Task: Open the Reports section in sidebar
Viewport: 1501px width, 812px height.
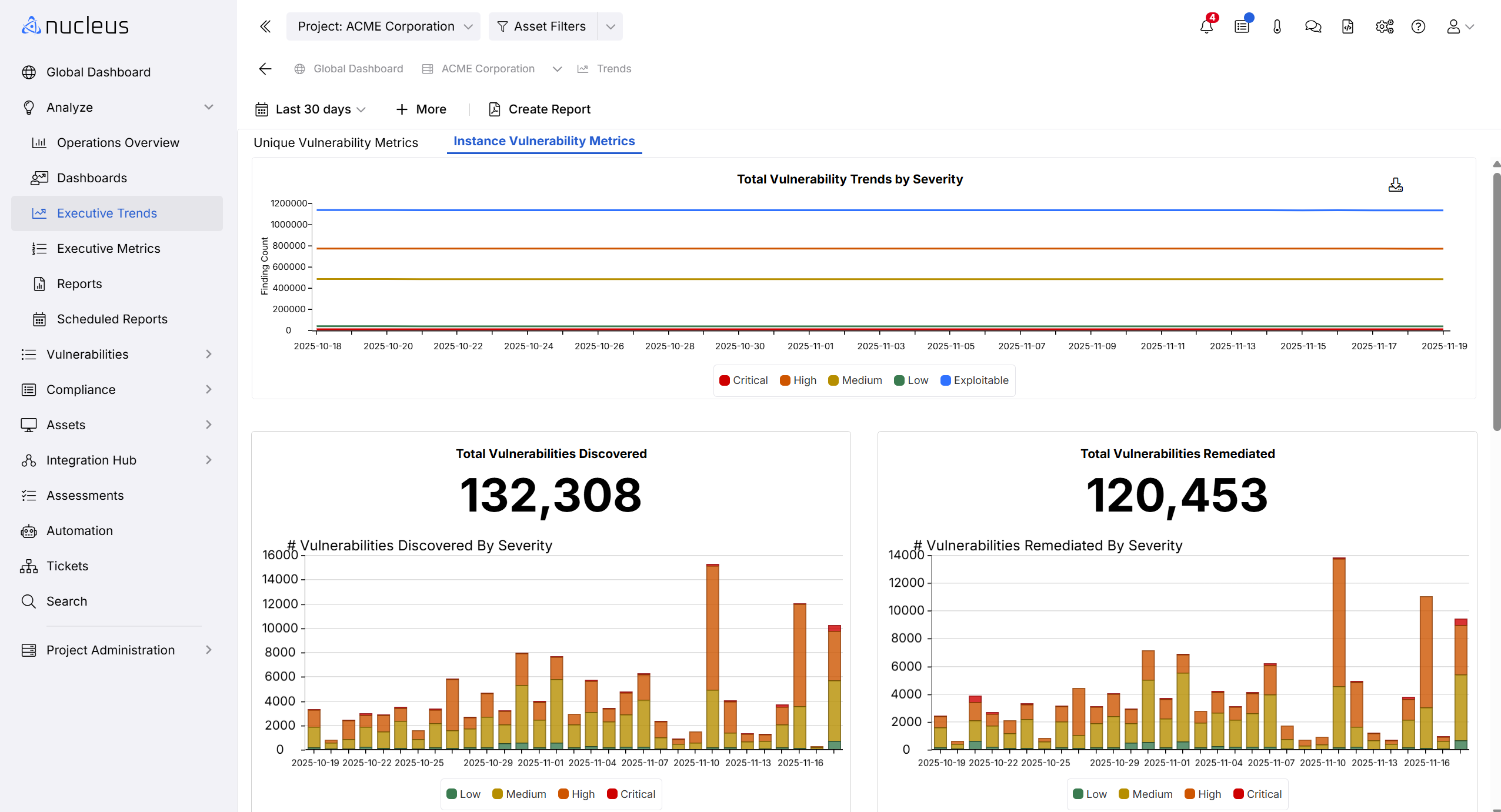Action: pyautogui.click(x=80, y=283)
